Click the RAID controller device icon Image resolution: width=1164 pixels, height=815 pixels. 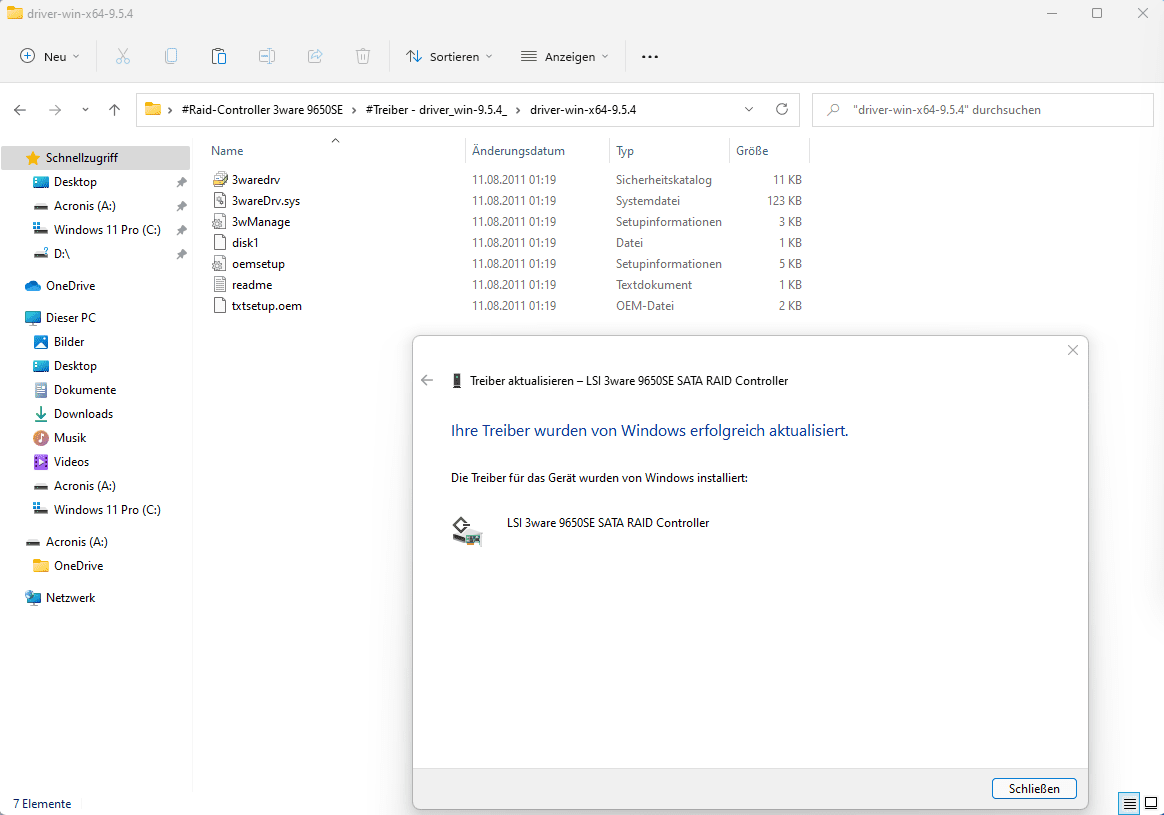[x=467, y=531]
